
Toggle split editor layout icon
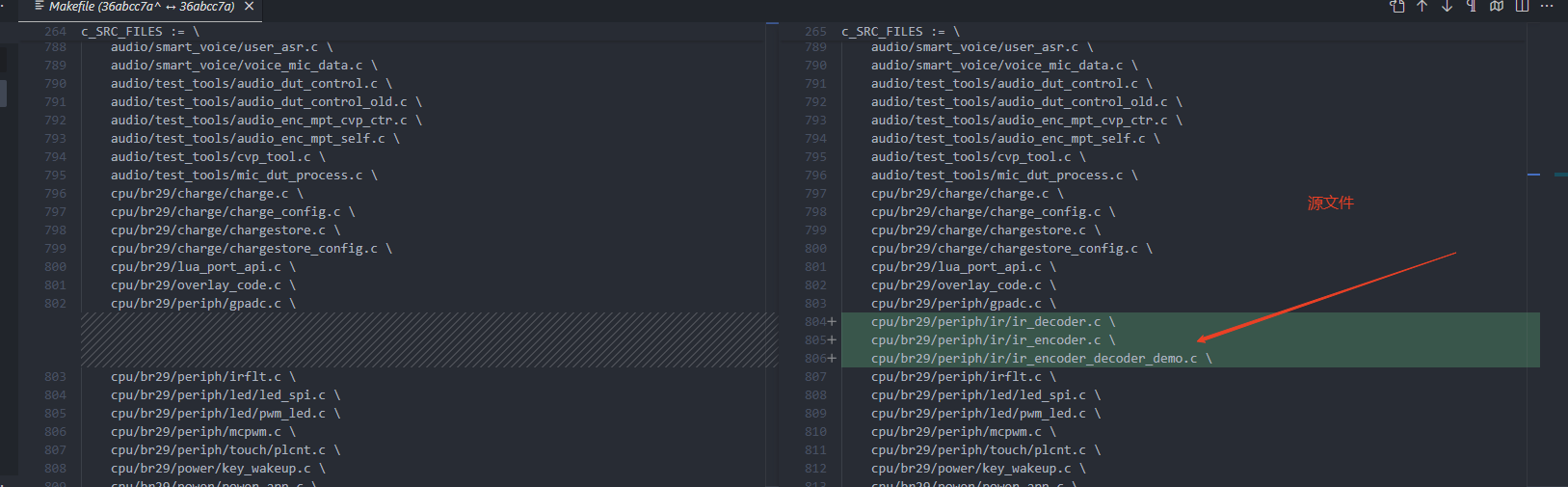point(1522,6)
